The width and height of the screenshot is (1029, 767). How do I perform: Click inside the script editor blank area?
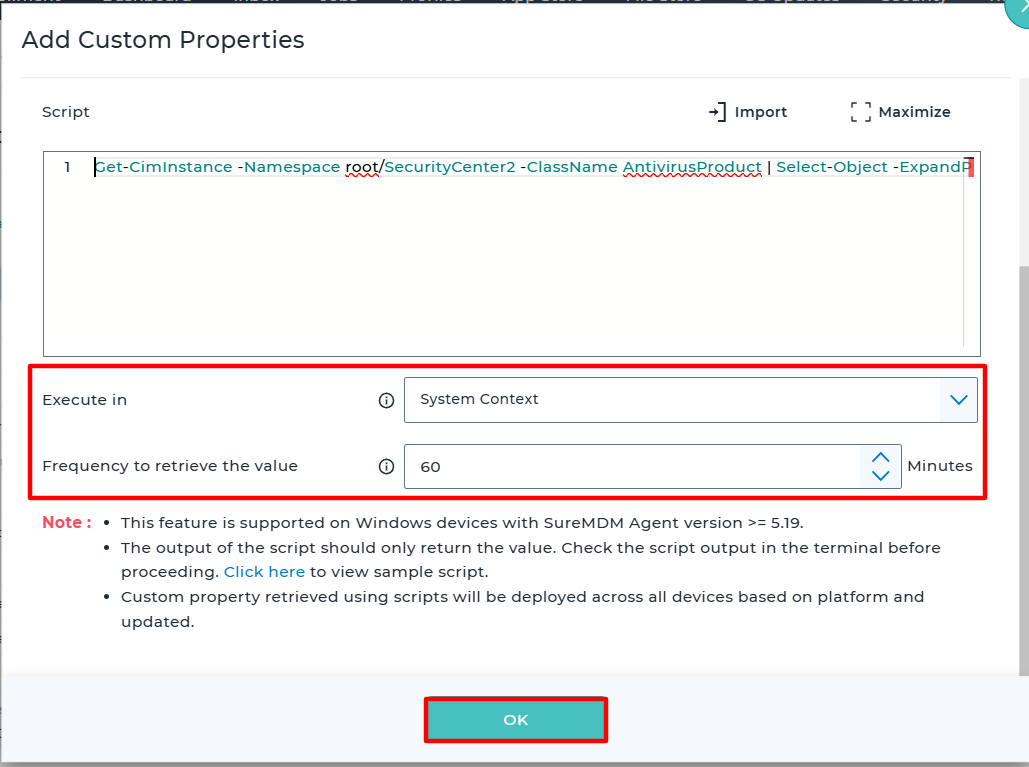(500, 270)
